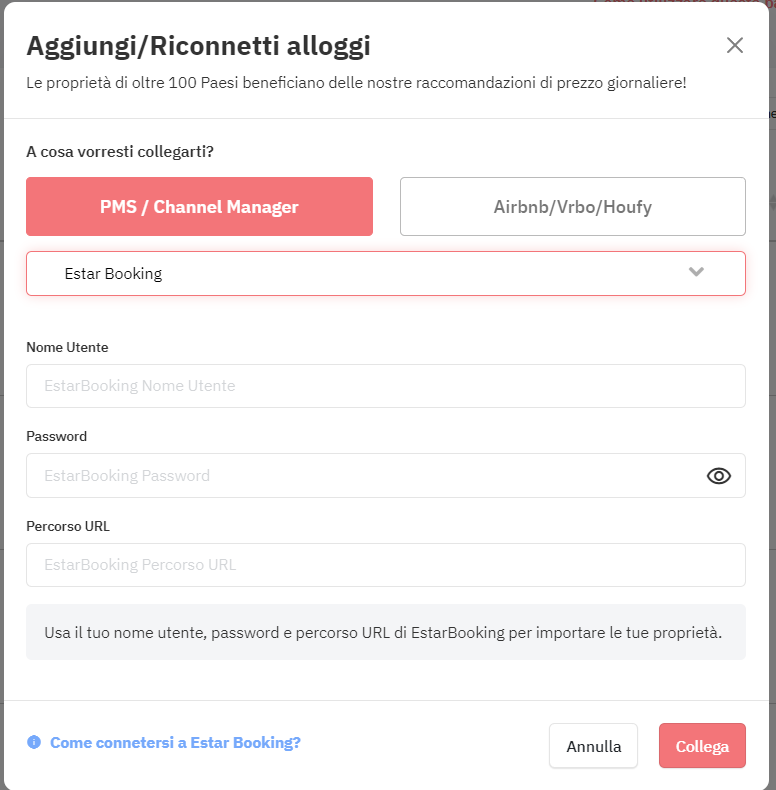Click the Nome Utente label
776x790 pixels.
[67, 347]
